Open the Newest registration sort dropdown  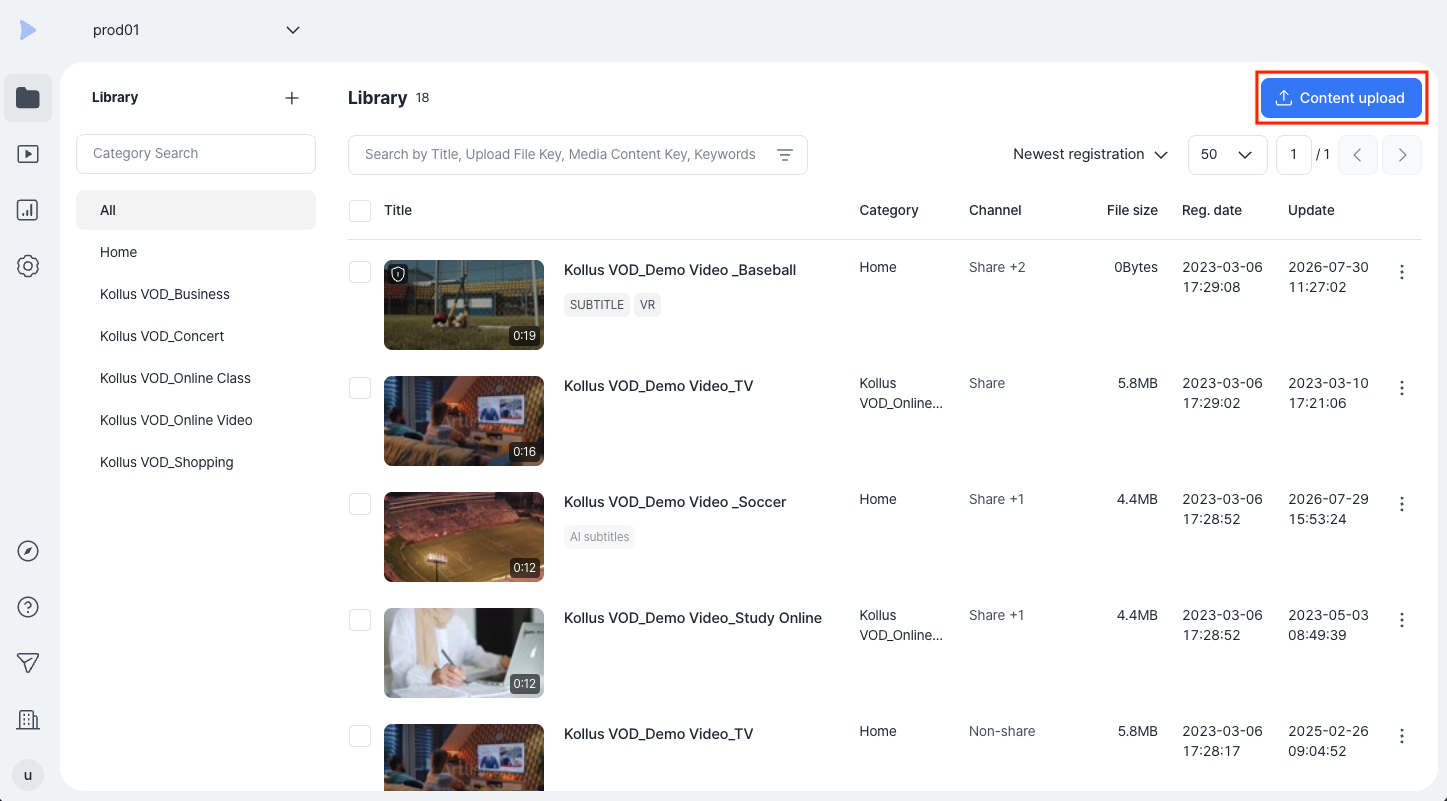[x=1090, y=155]
